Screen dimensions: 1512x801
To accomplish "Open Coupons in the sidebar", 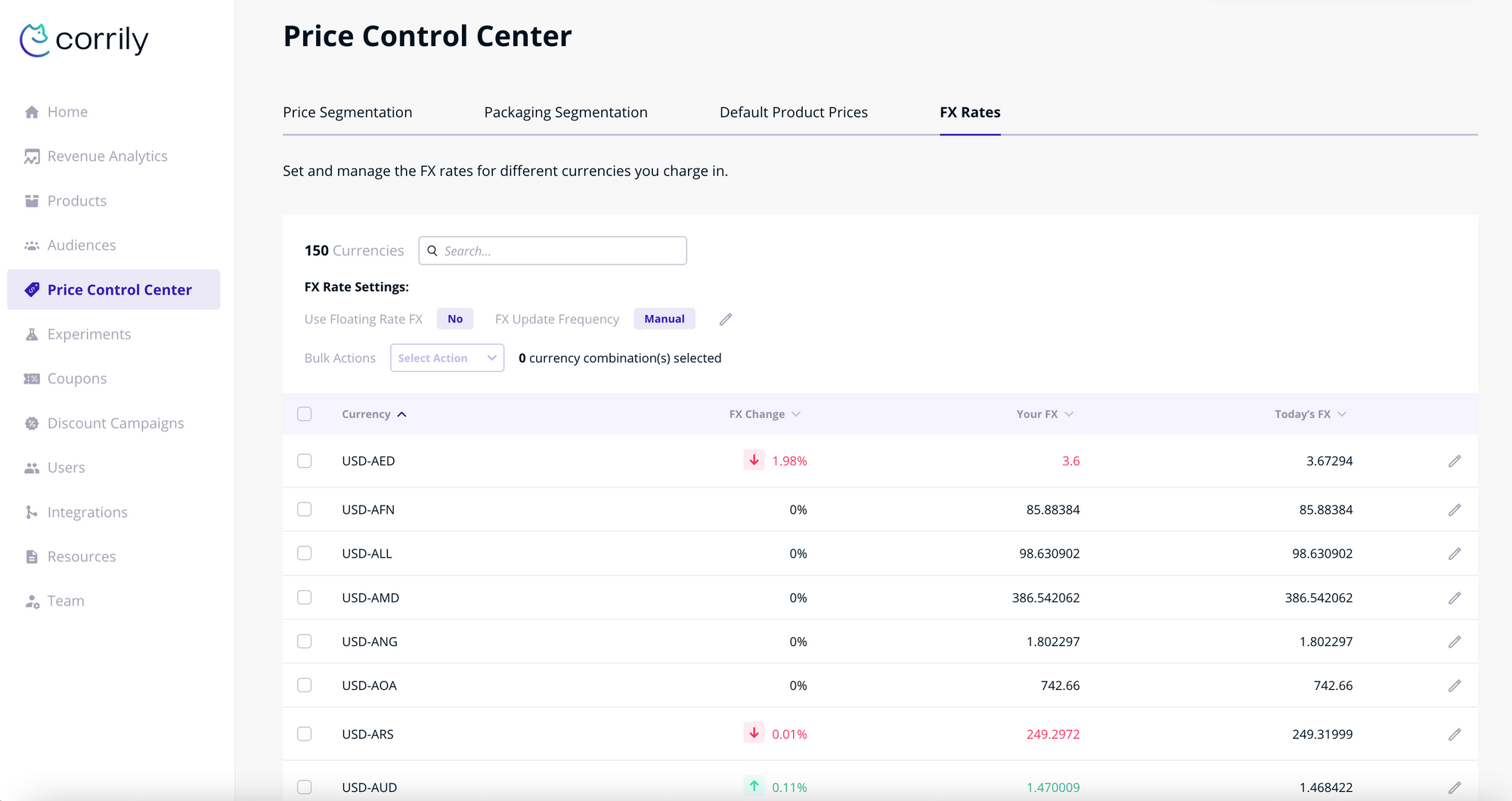I will pos(77,379).
